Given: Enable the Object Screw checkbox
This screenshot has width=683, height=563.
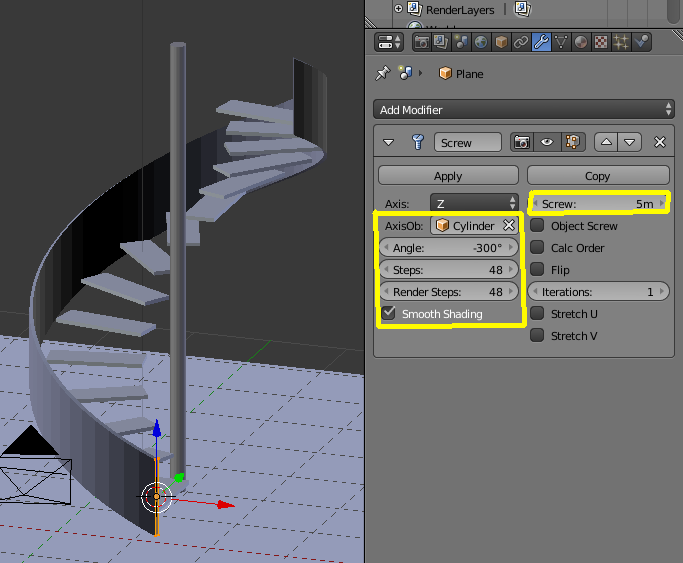Looking at the screenshot, I should pyautogui.click(x=538, y=226).
